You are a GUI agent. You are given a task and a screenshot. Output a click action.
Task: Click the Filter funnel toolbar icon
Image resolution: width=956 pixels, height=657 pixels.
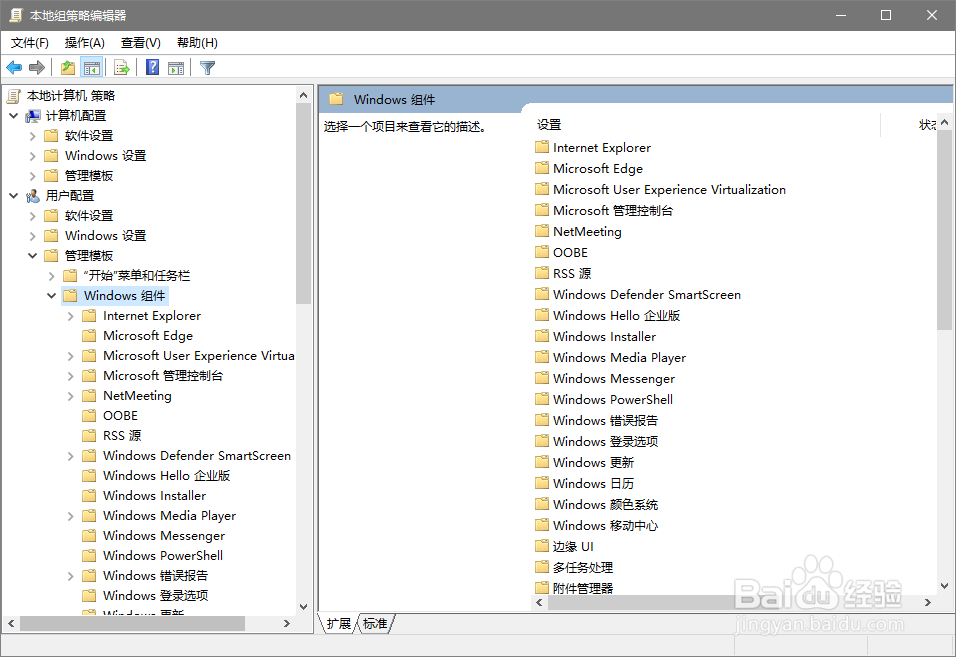(207, 68)
